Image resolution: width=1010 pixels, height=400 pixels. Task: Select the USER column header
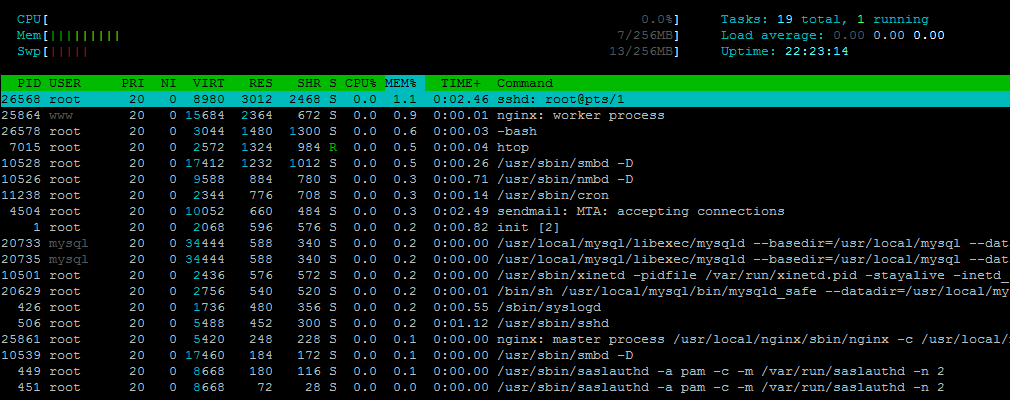(65, 83)
